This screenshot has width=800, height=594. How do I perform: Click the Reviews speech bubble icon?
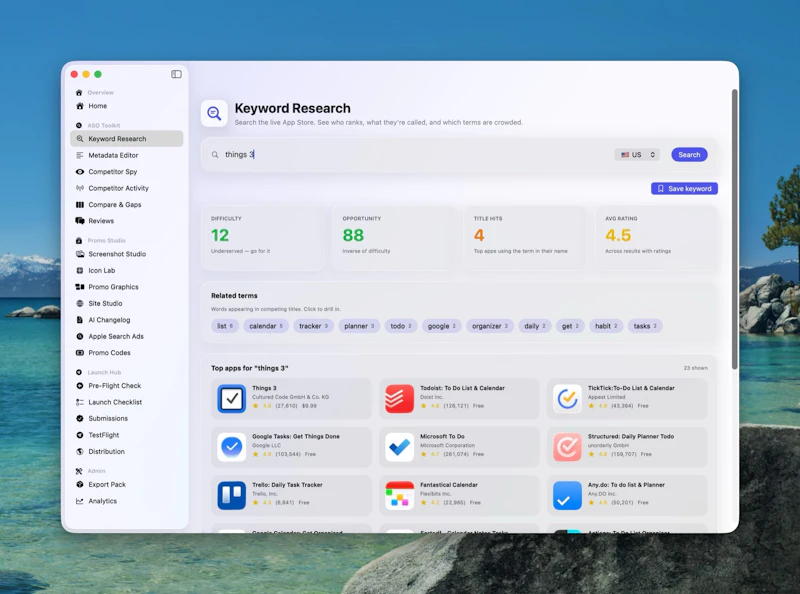coord(80,221)
